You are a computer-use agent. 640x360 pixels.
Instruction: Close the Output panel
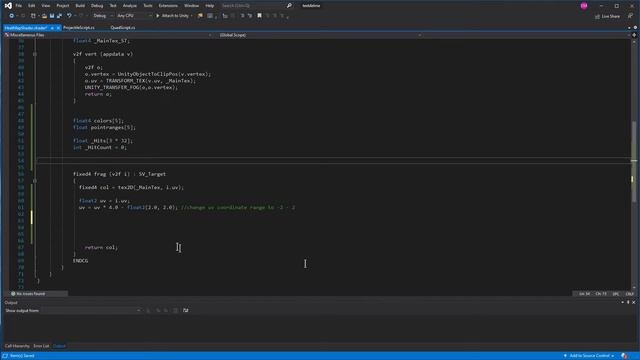coord(633,302)
